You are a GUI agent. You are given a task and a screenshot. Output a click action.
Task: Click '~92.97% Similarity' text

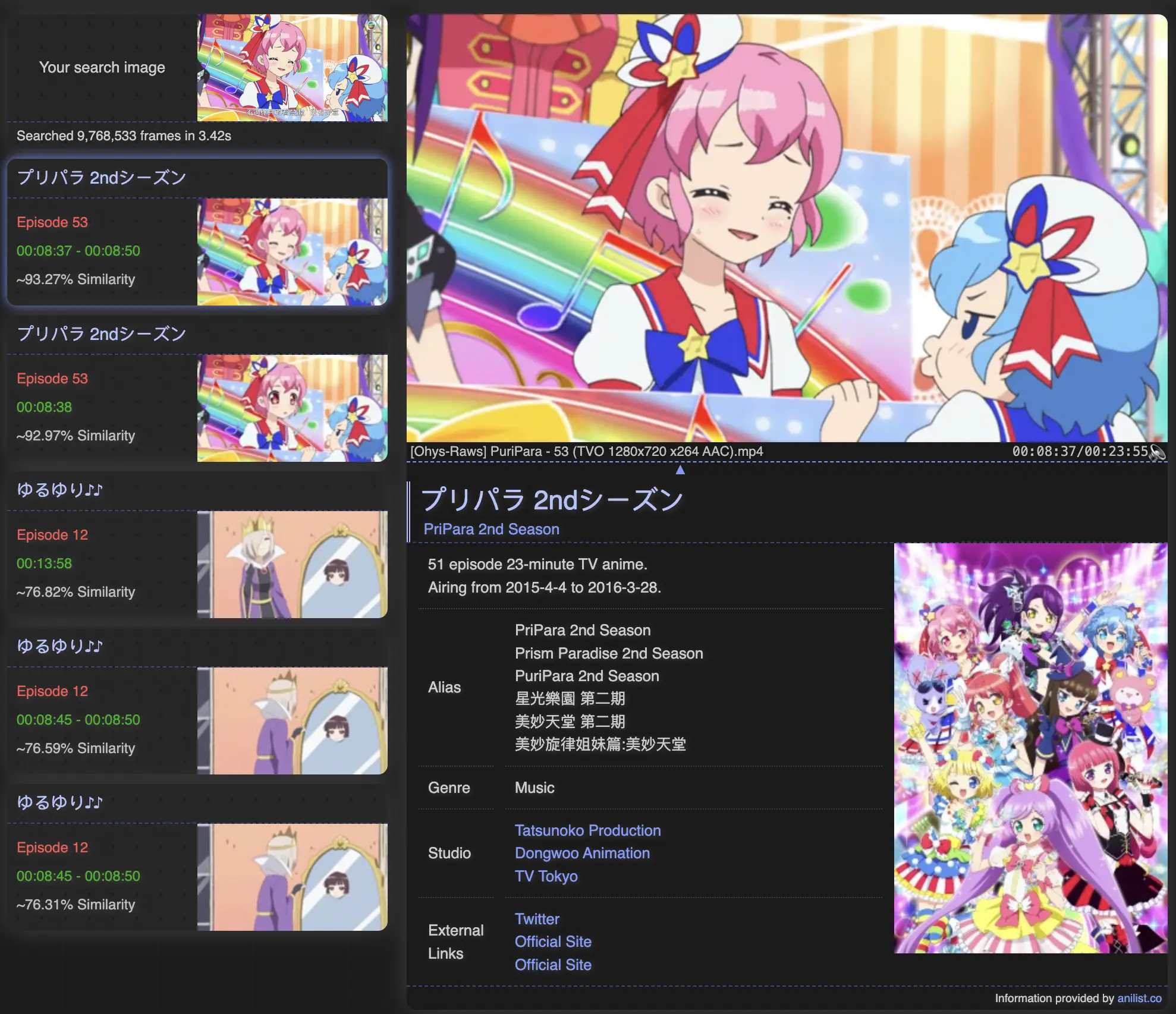(x=76, y=436)
